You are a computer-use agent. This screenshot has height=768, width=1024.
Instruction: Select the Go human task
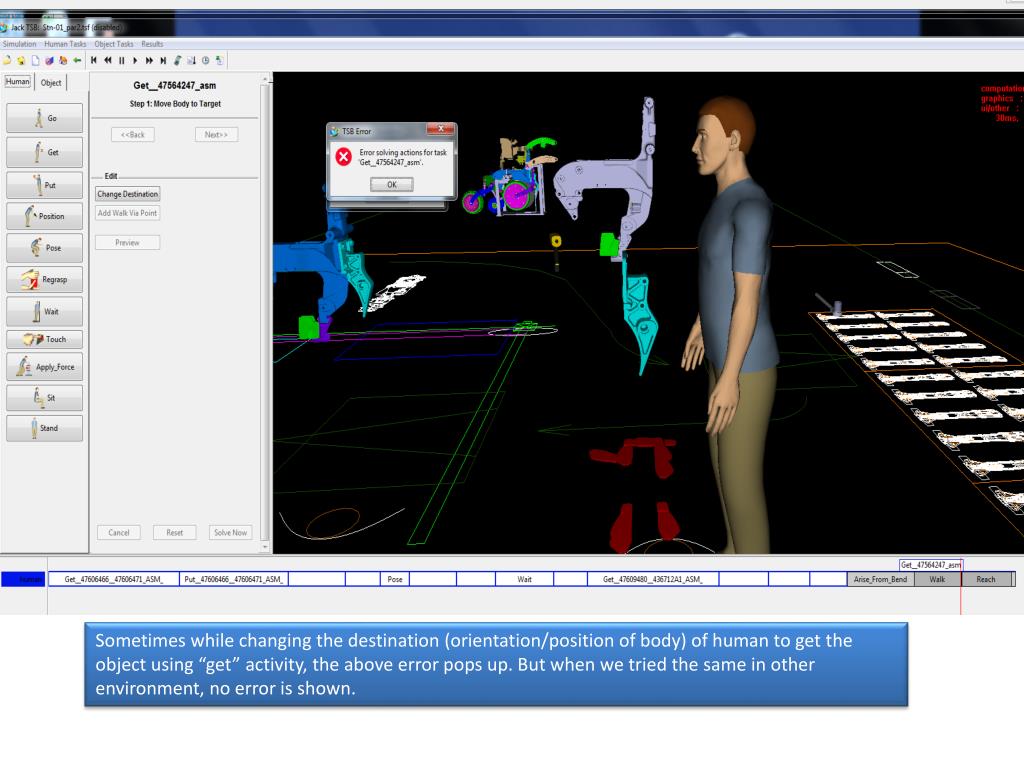[x=44, y=118]
